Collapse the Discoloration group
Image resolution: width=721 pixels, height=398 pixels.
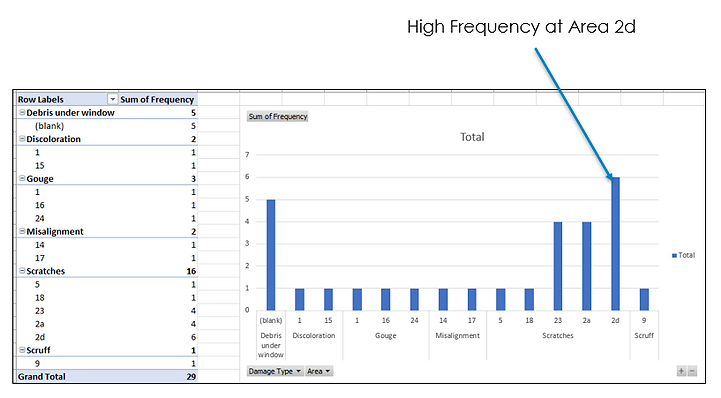point(22,138)
